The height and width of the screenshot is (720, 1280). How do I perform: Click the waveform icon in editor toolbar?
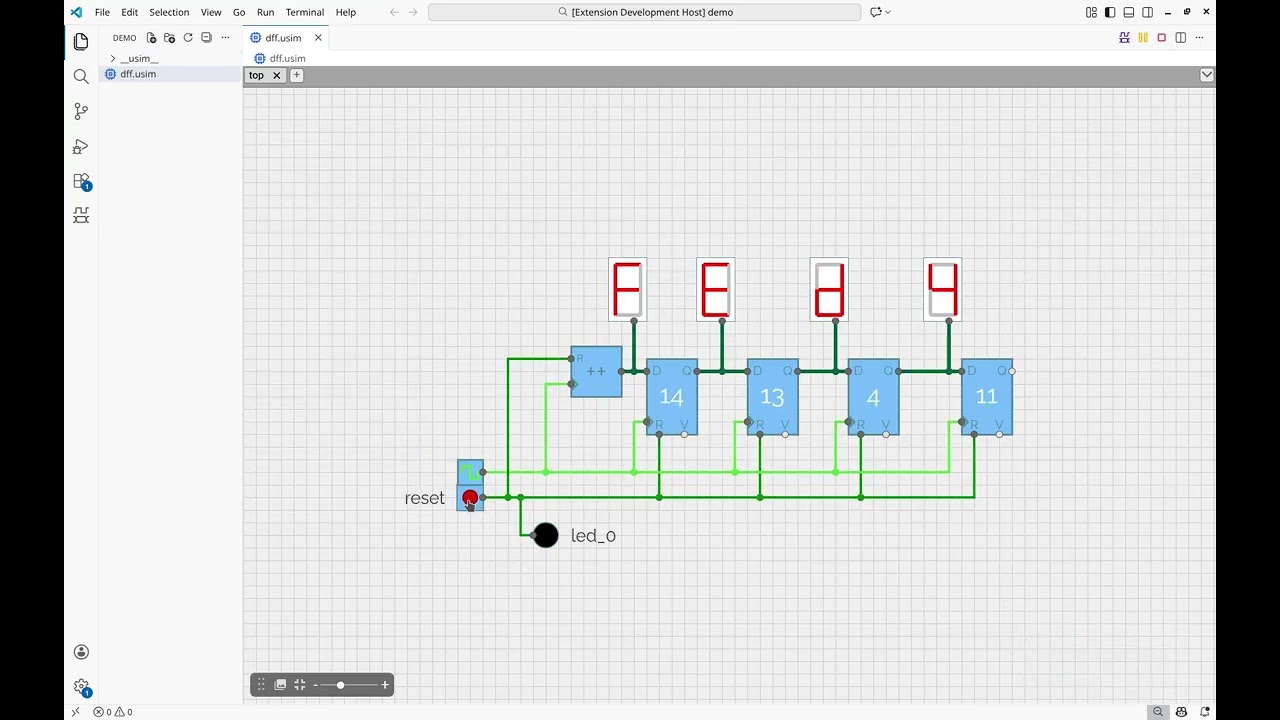[1125, 38]
